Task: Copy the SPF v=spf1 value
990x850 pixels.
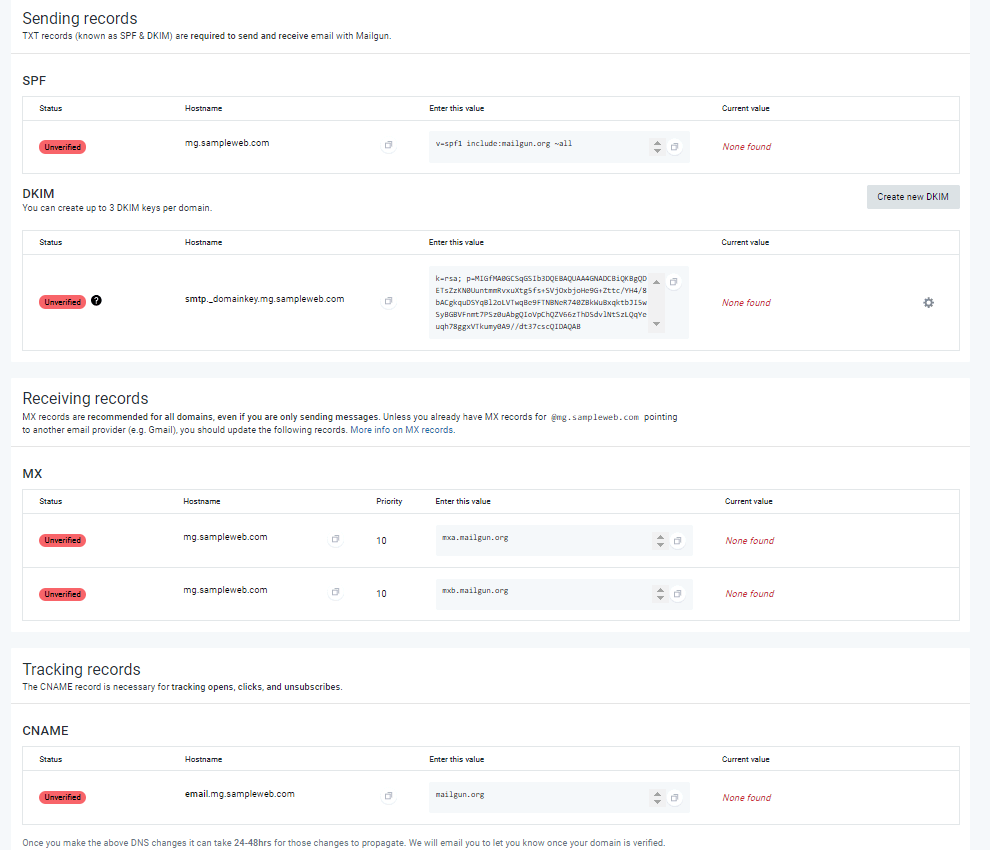Action: click(x=675, y=147)
